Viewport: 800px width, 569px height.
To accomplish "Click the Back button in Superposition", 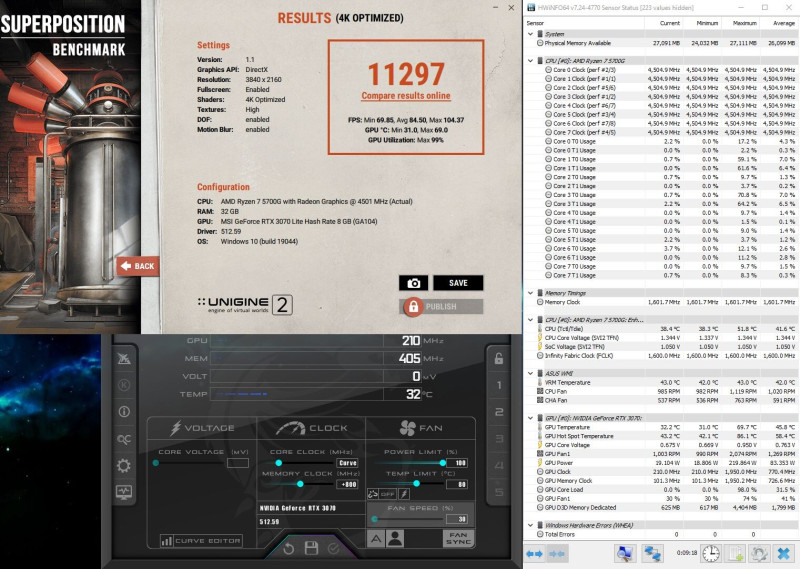I will (138, 266).
